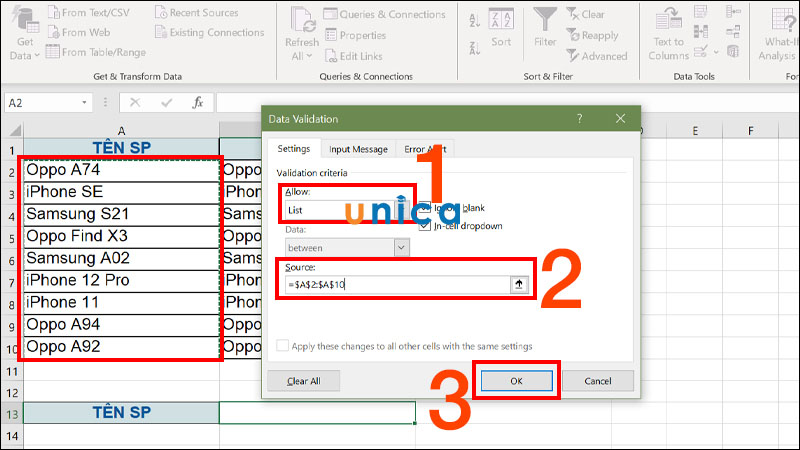Open Edit Links
800x450 pixels.
point(354,56)
